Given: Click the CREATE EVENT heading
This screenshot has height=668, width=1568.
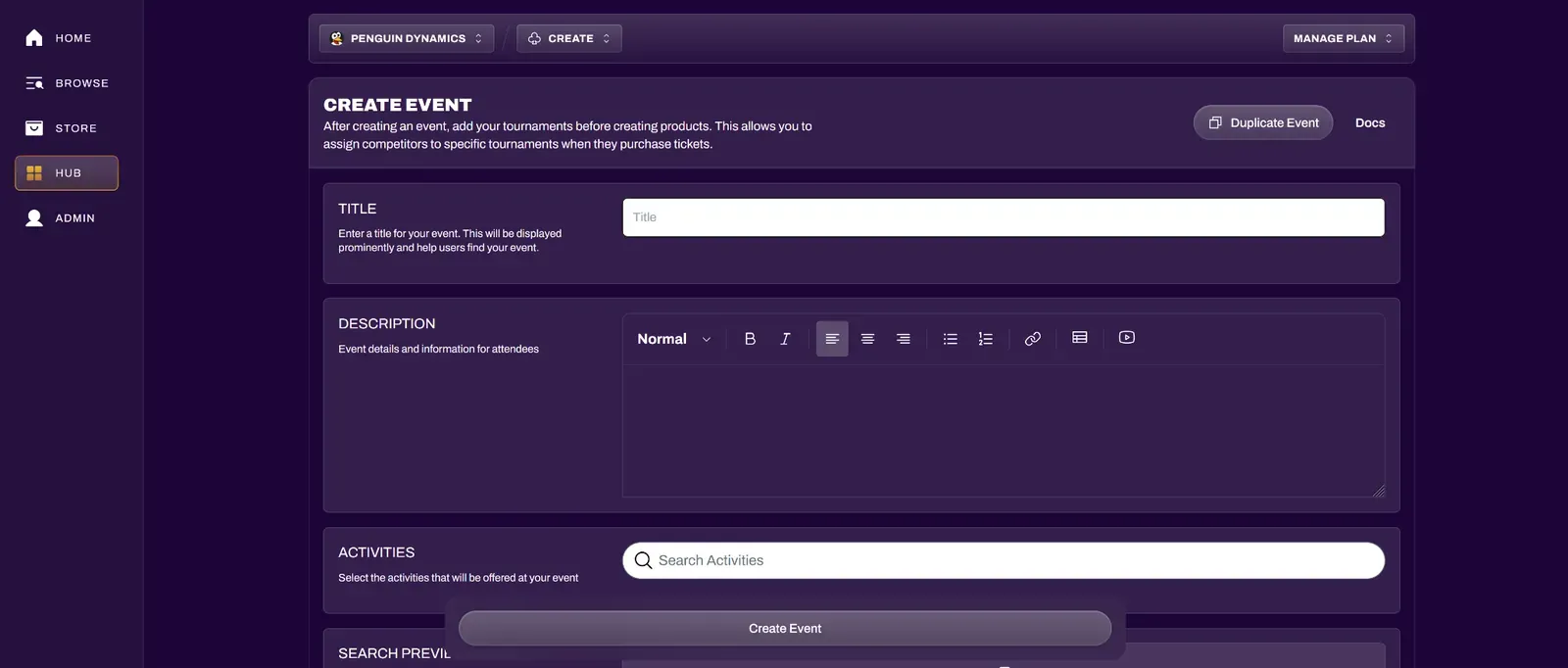Looking at the screenshot, I should pyautogui.click(x=398, y=105).
